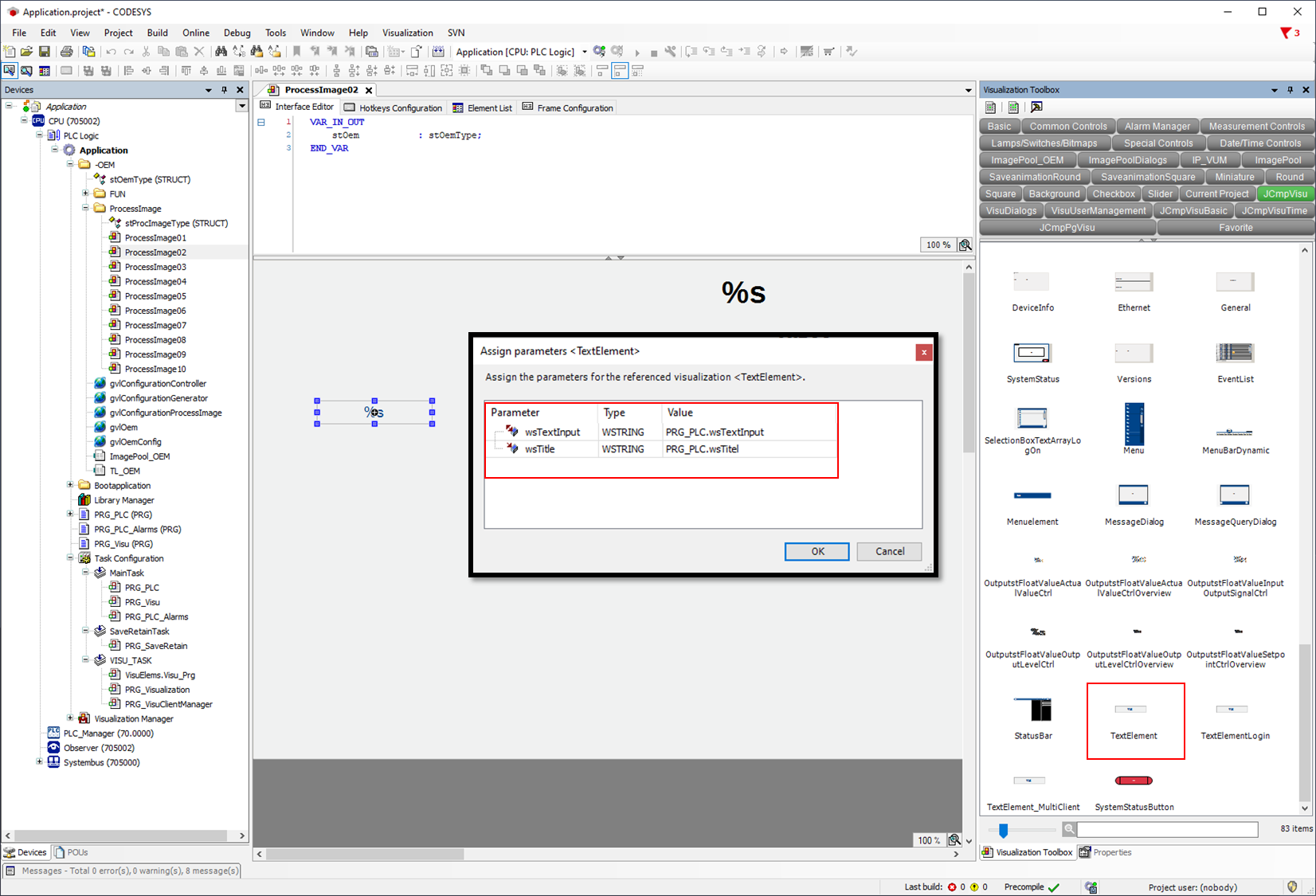Open the Visualization menu

[407, 33]
